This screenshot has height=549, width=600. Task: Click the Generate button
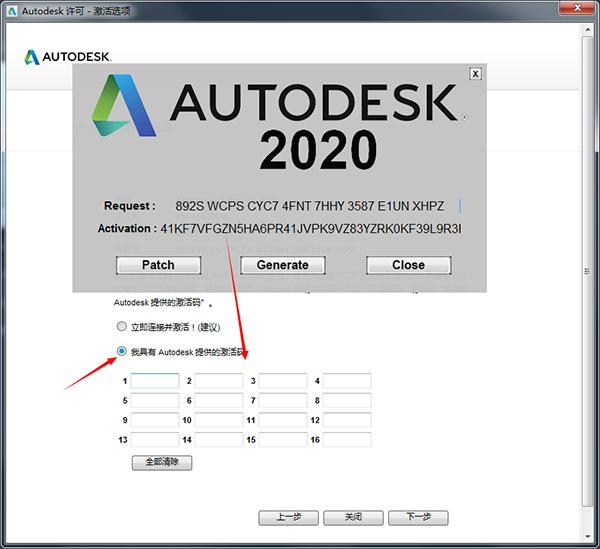283,265
